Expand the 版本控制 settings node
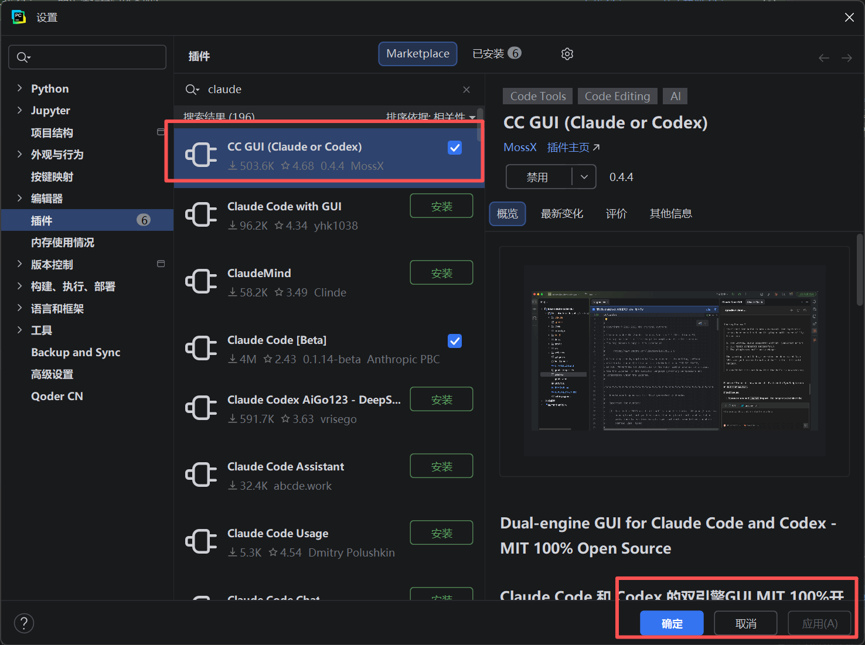The width and height of the screenshot is (865, 645). tap(20, 264)
